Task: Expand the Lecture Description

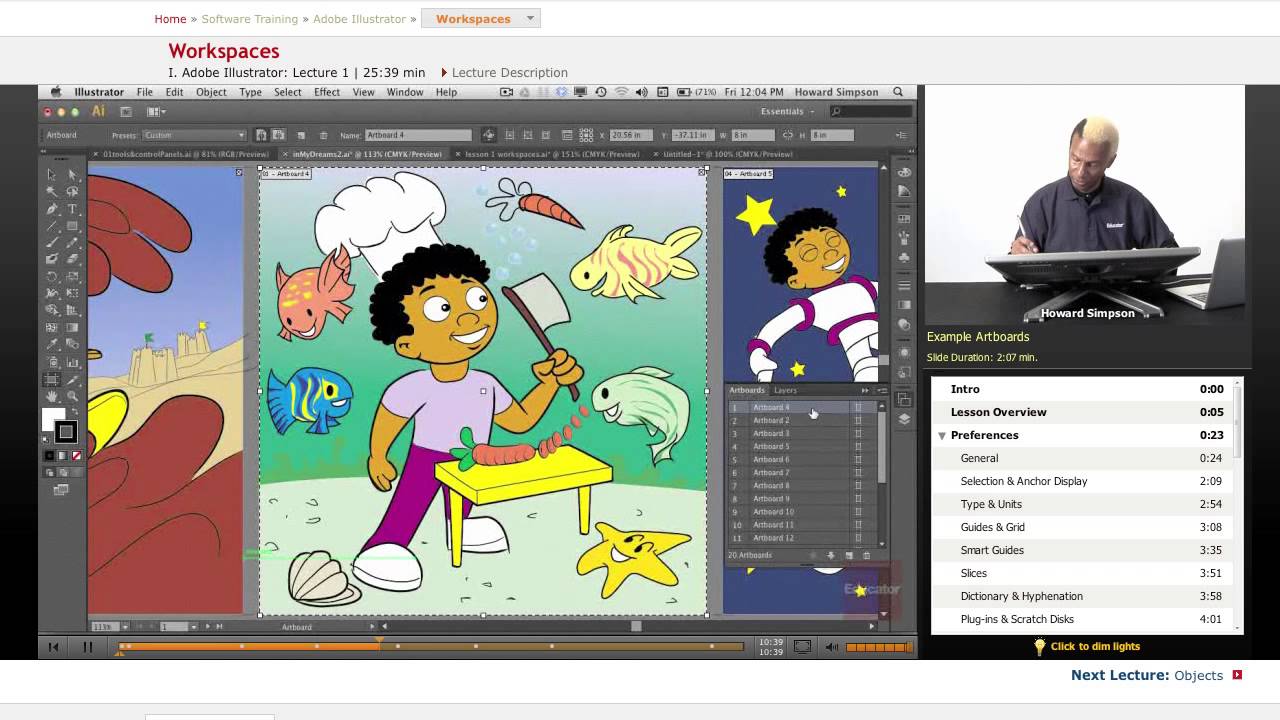Action: pos(504,73)
